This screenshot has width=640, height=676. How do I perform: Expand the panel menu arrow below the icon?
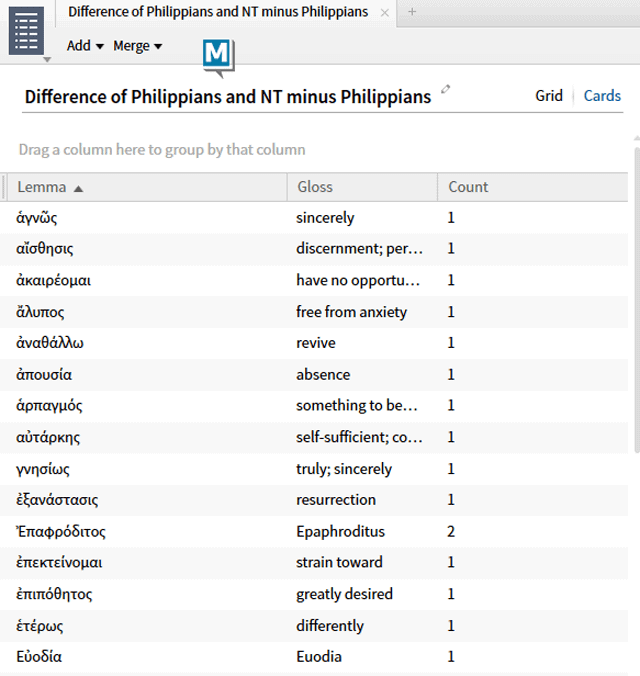tap(46, 60)
